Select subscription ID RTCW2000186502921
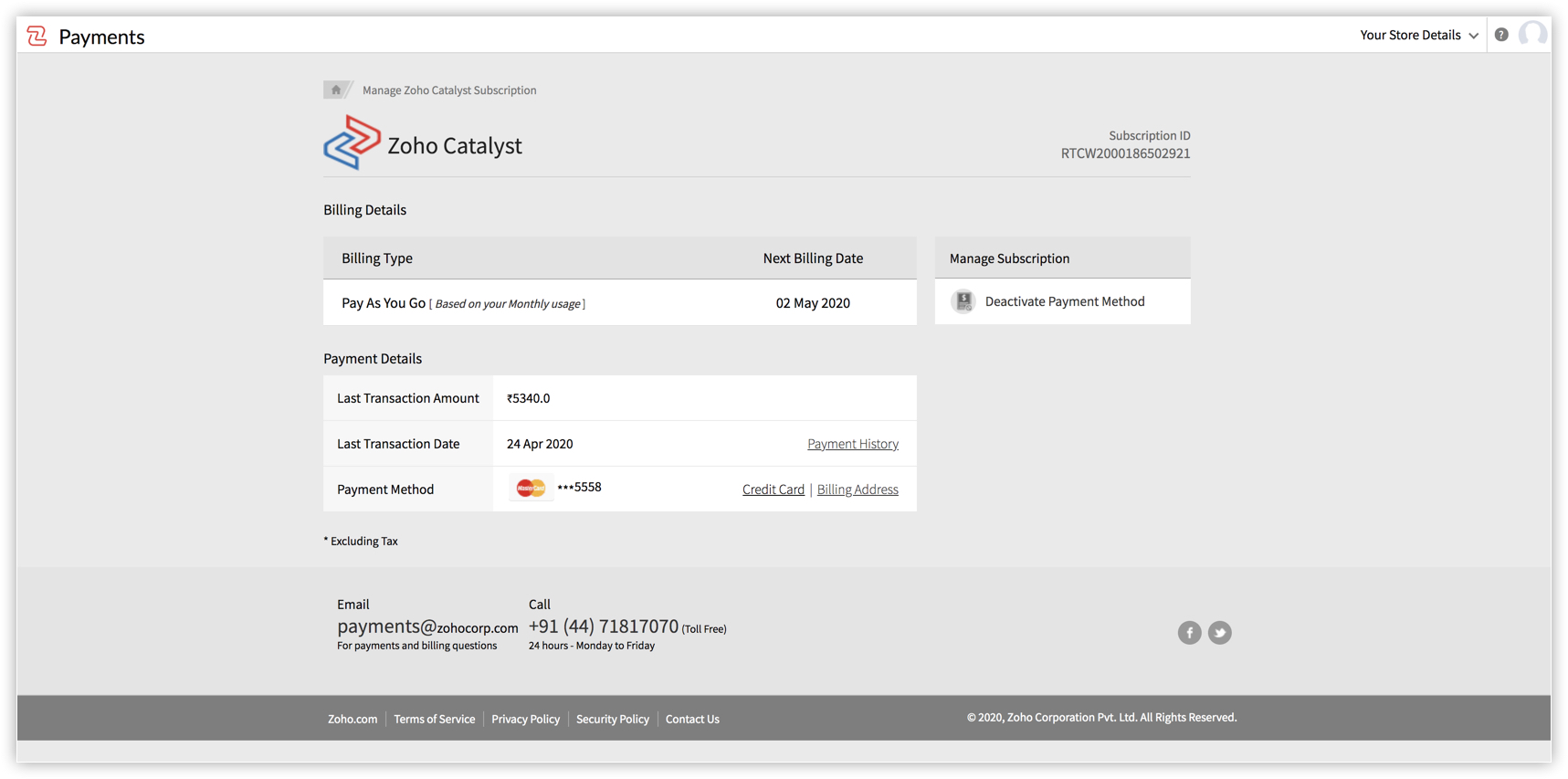 [1125, 153]
